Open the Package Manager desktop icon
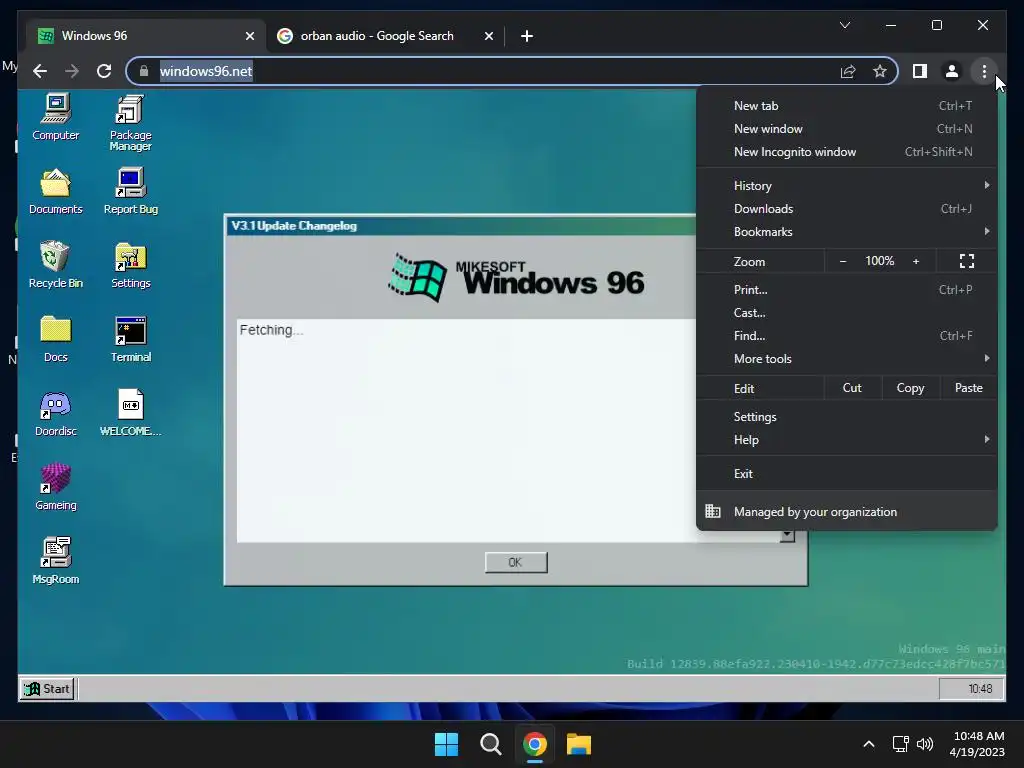This screenshot has height=768, width=1024. [131, 123]
